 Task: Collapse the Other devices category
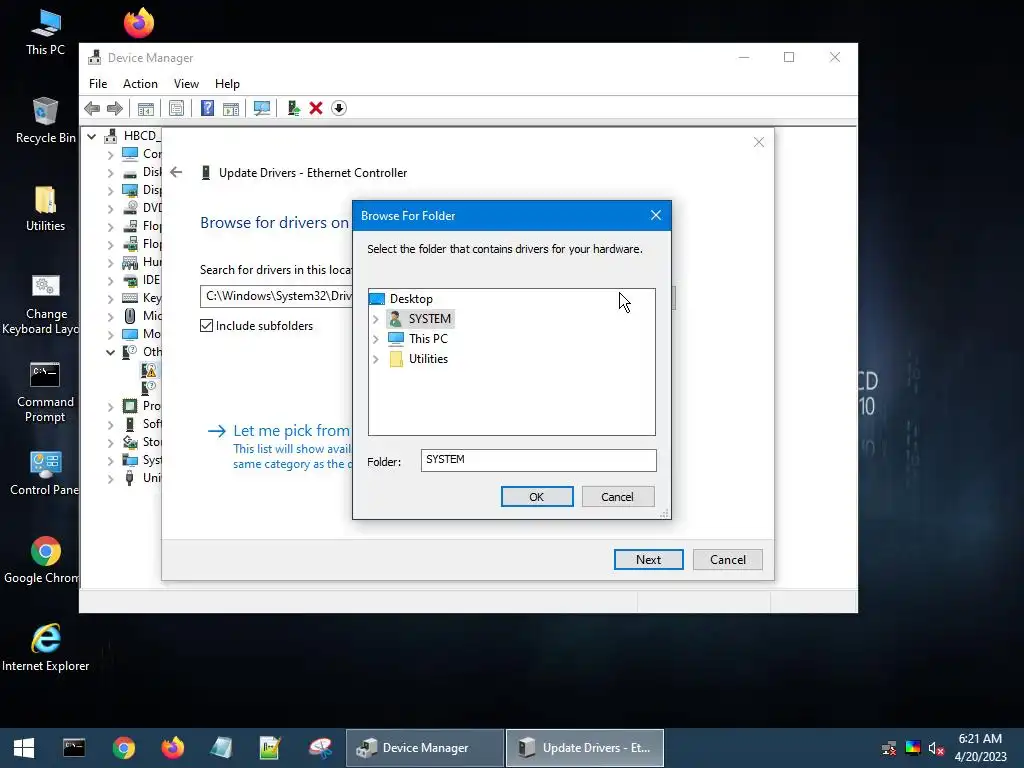point(110,352)
